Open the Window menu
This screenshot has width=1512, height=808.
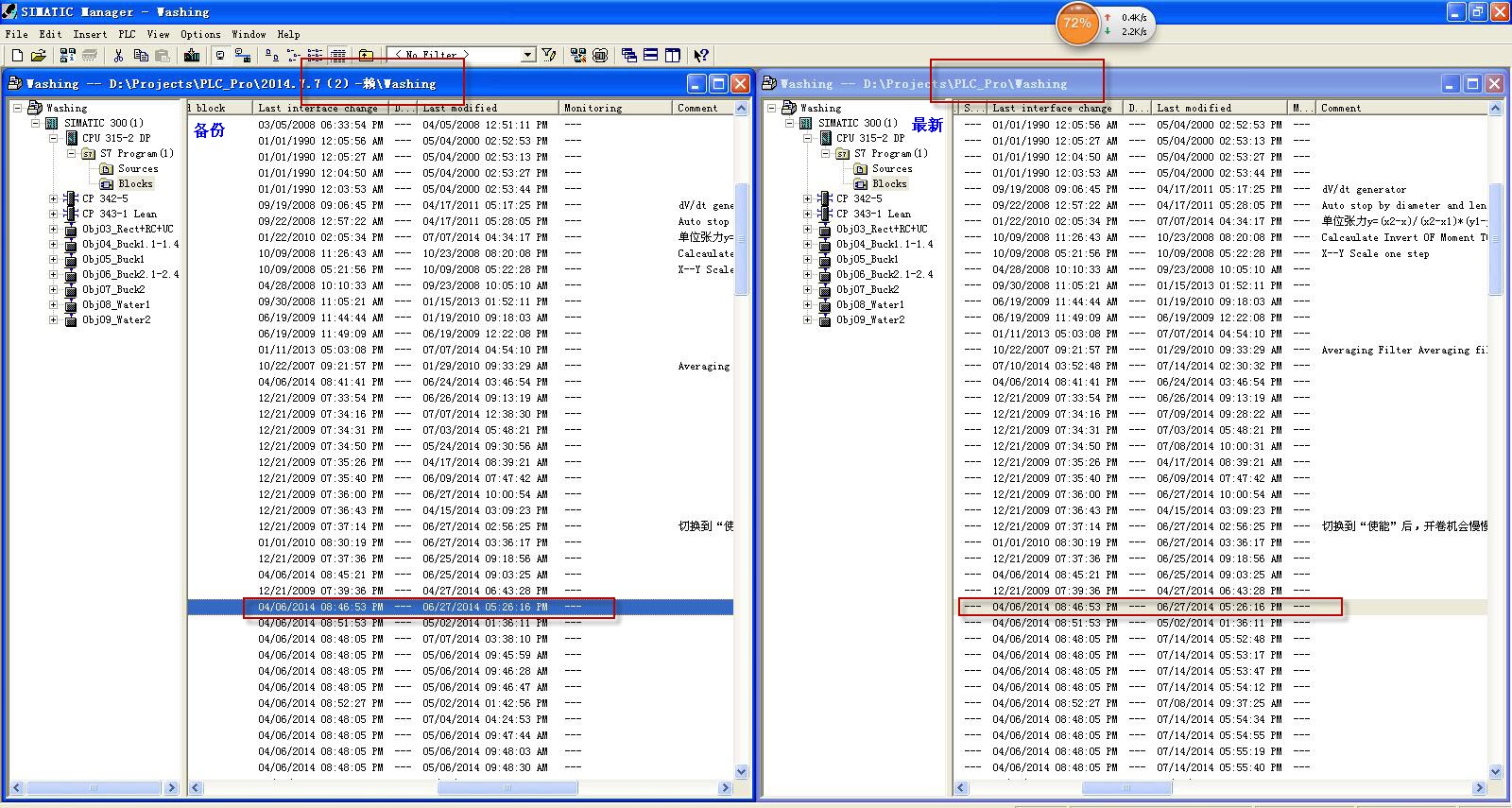coord(249,34)
